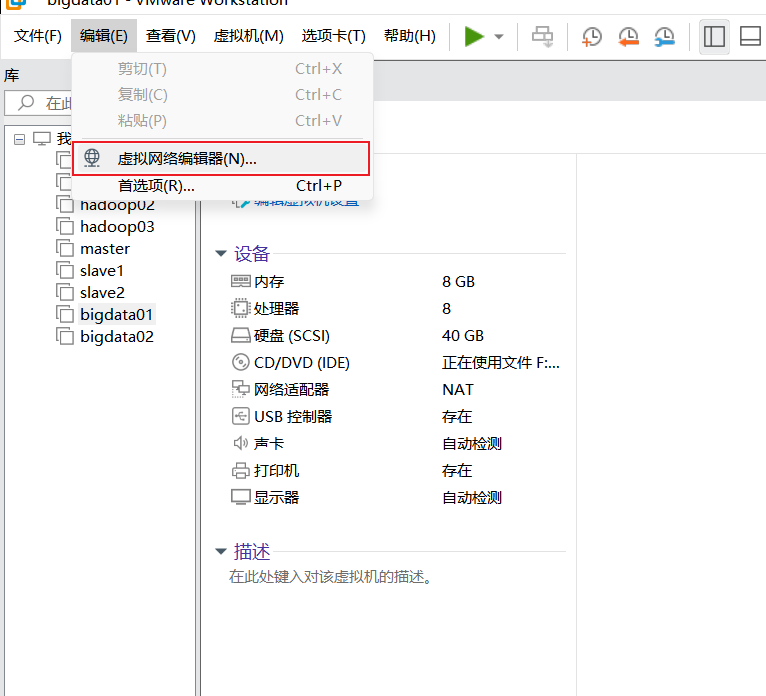Viewport: 766px width, 696px height.
Task: Select the bigdata01 virtual machine
Action: pos(116,315)
